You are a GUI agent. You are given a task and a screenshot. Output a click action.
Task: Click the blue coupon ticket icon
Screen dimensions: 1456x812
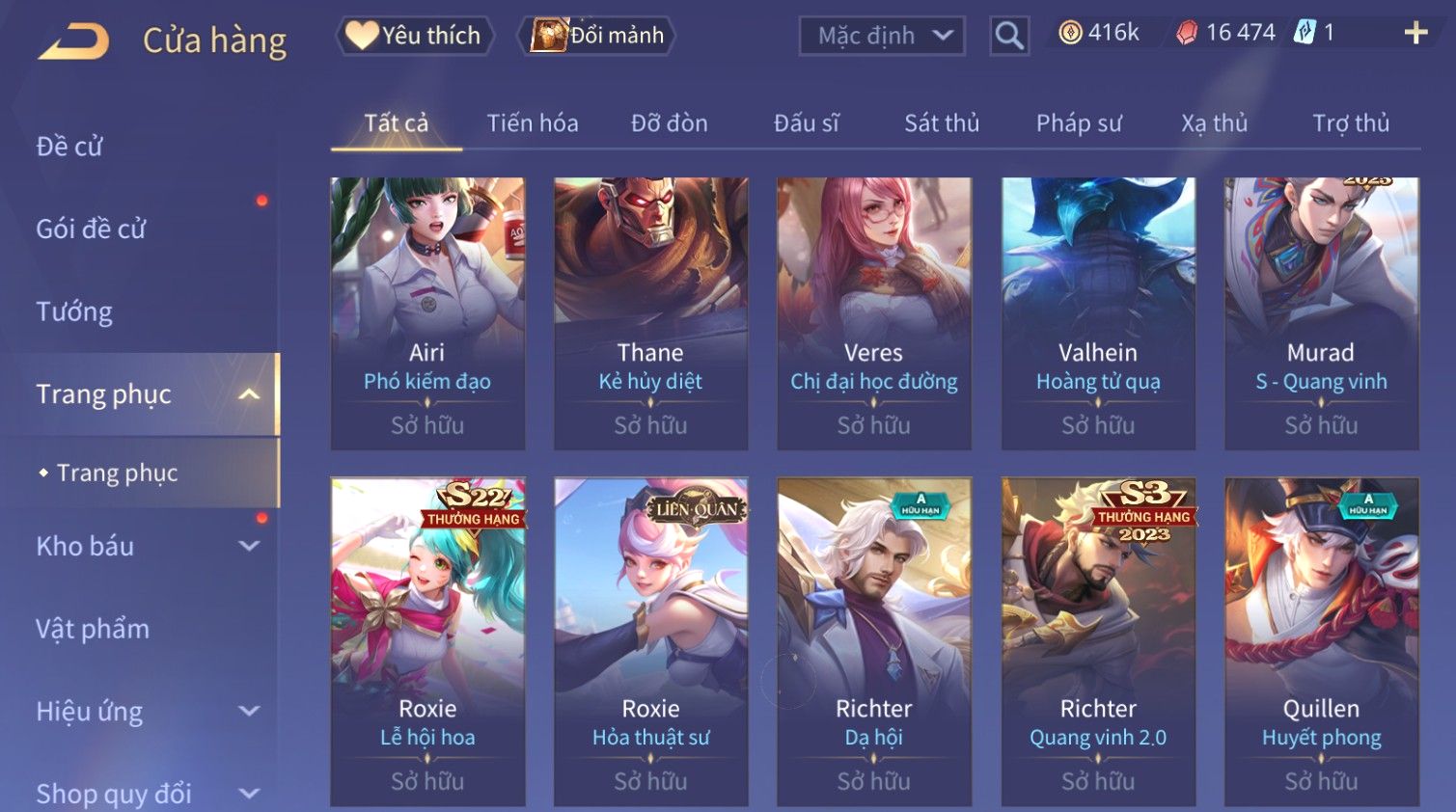(x=1305, y=33)
